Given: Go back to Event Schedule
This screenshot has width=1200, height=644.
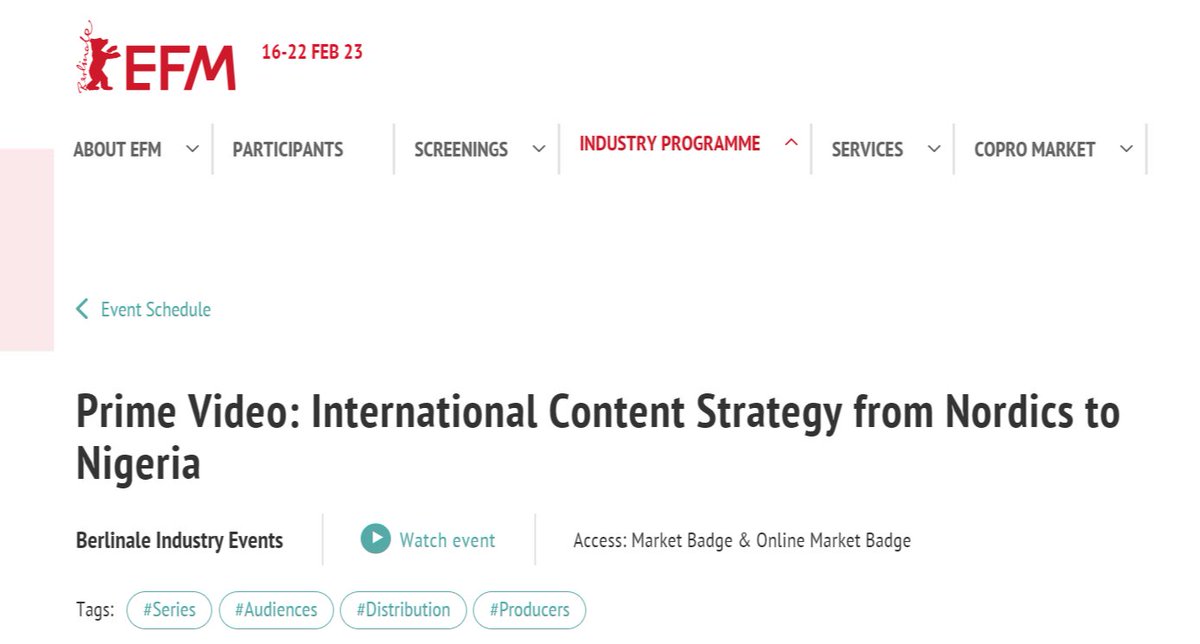Looking at the screenshot, I should [x=156, y=309].
